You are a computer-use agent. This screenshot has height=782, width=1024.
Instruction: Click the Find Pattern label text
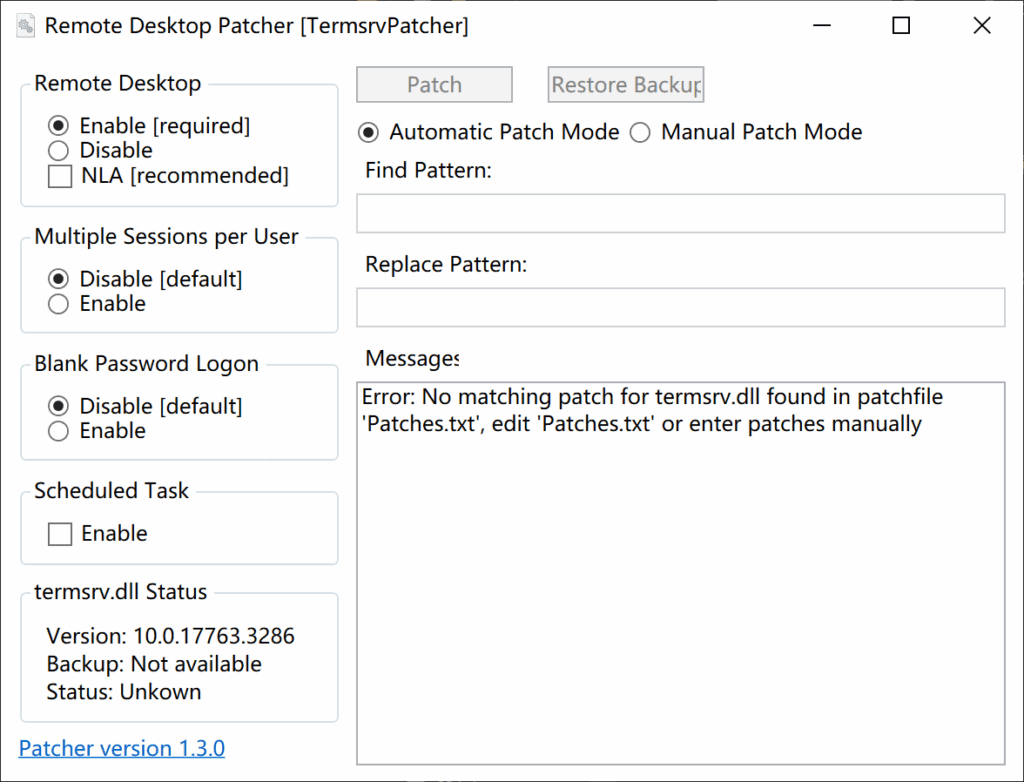pos(427,170)
